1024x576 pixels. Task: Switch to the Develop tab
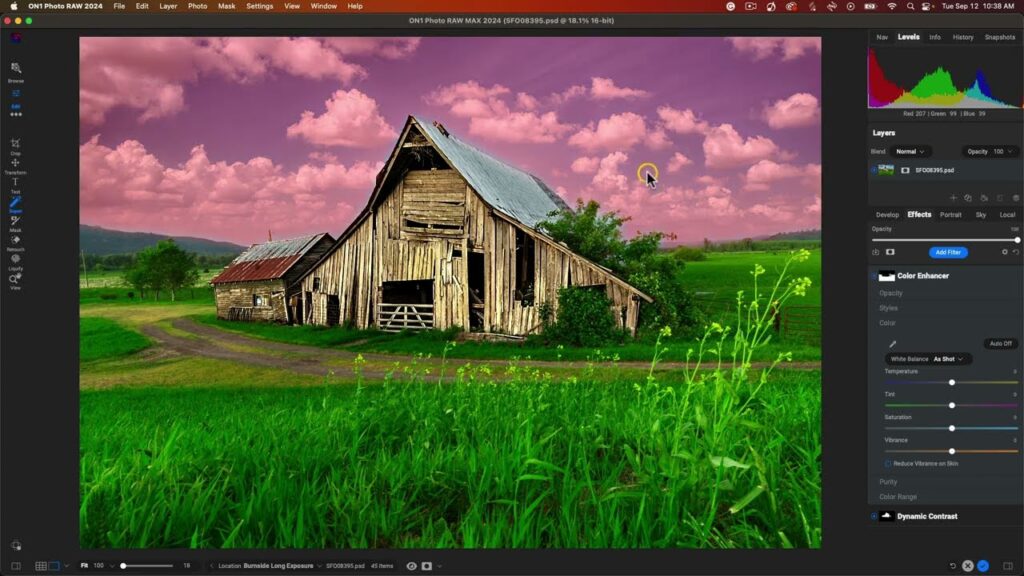pos(888,214)
